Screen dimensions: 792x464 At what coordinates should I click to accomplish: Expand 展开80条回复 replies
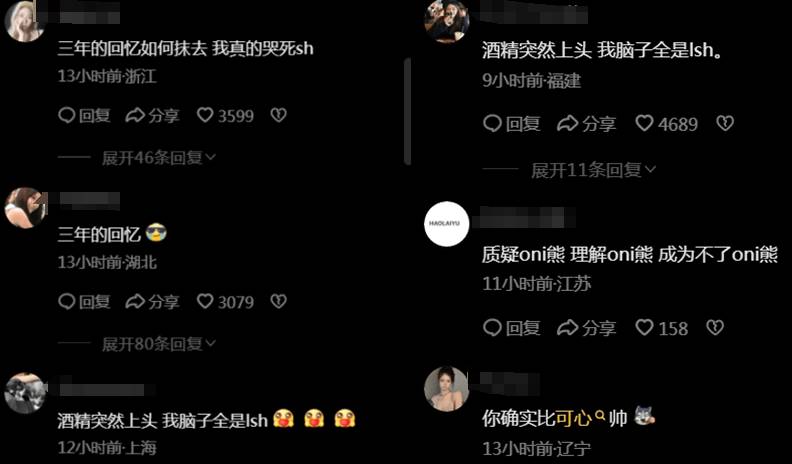(159, 344)
